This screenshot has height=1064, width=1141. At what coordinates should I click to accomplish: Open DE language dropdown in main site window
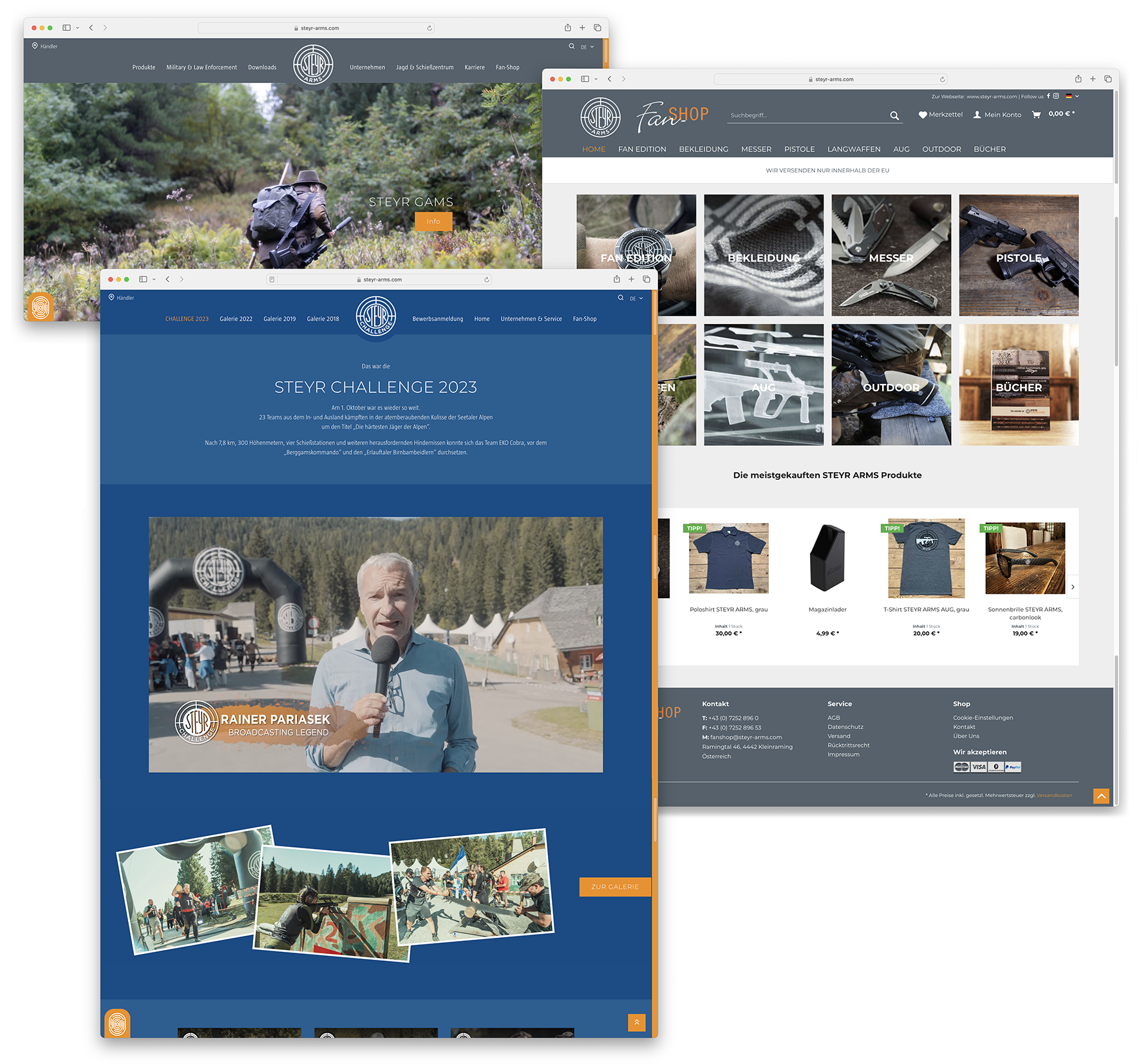pos(587,47)
